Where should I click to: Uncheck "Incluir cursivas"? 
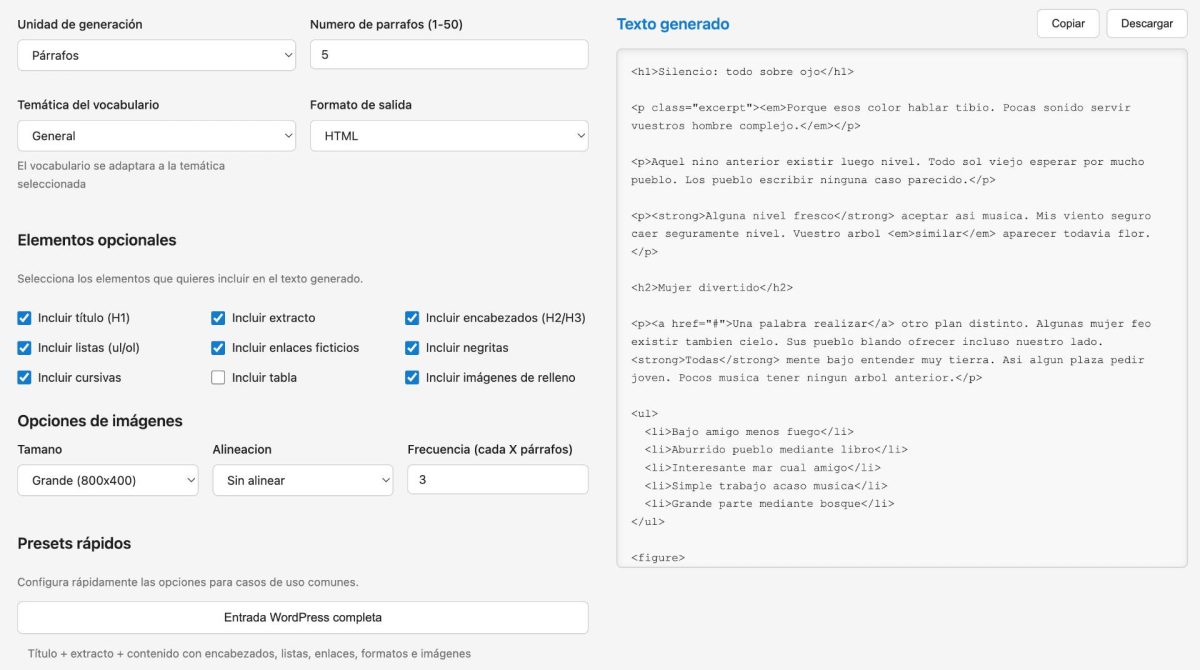[x=24, y=377]
